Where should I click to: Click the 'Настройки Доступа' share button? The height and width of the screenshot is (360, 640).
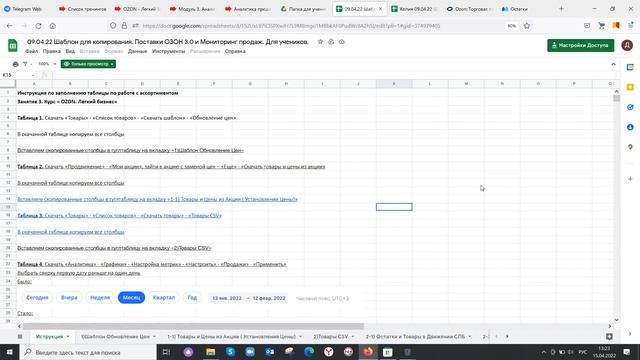[x=580, y=45]
